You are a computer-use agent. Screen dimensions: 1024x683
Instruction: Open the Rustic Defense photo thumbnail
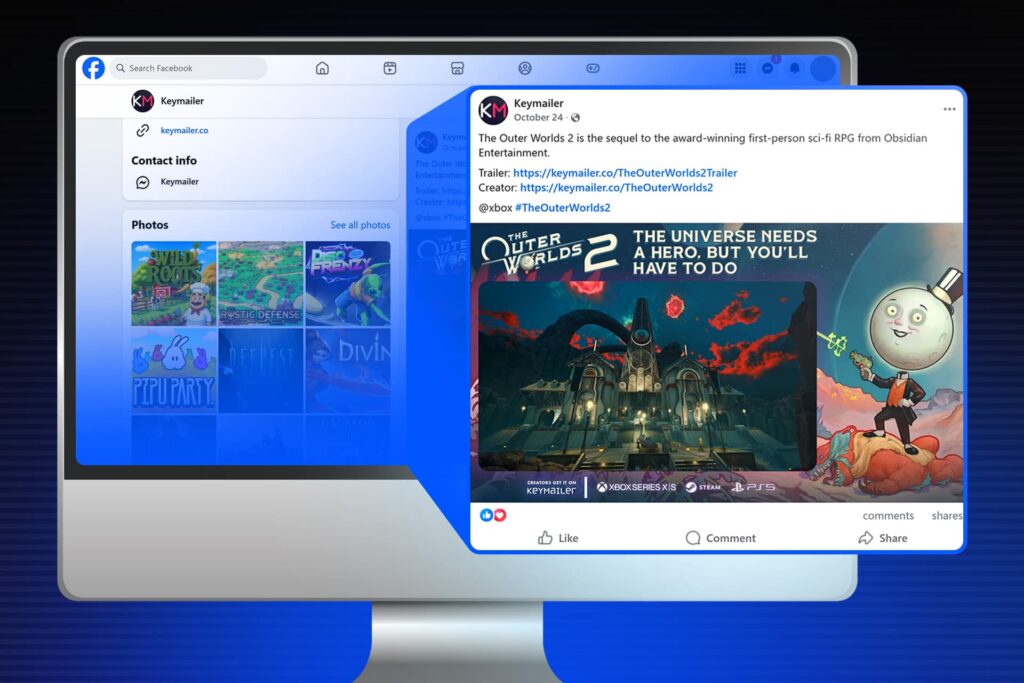click(x=261, y=283)
